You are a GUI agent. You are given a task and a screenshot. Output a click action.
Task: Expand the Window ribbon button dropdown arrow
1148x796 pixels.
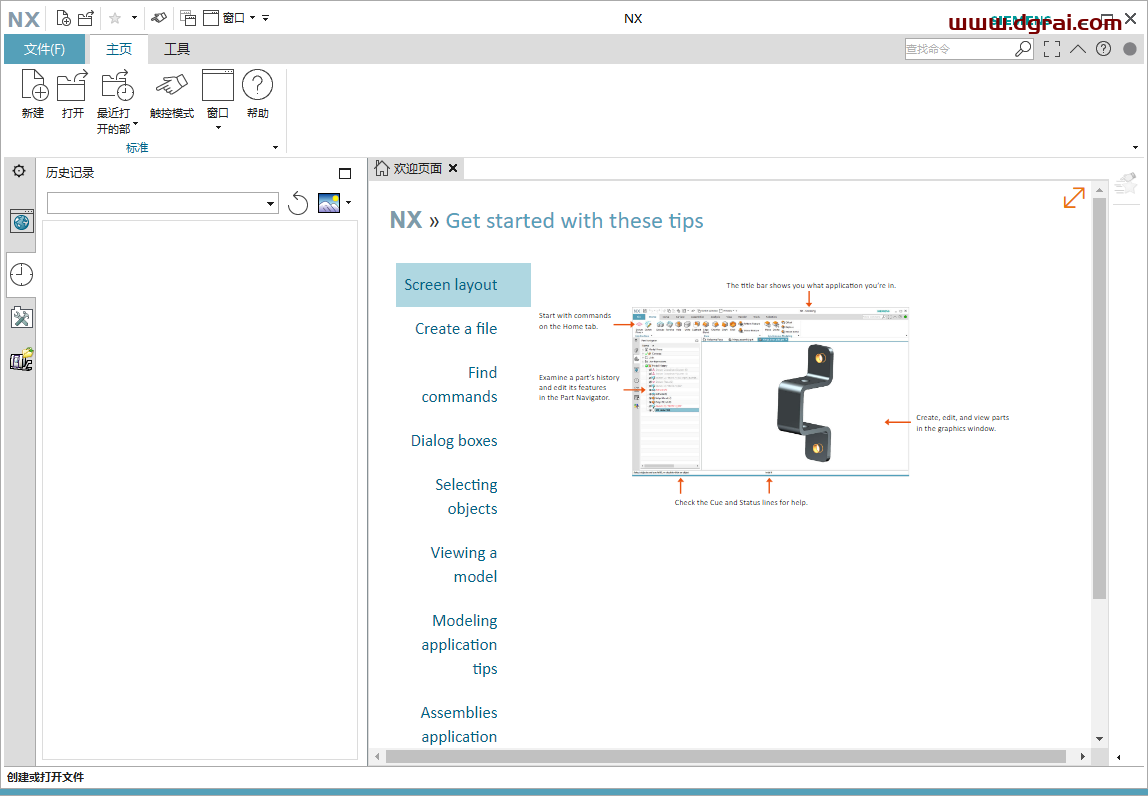tap(217, 128)
